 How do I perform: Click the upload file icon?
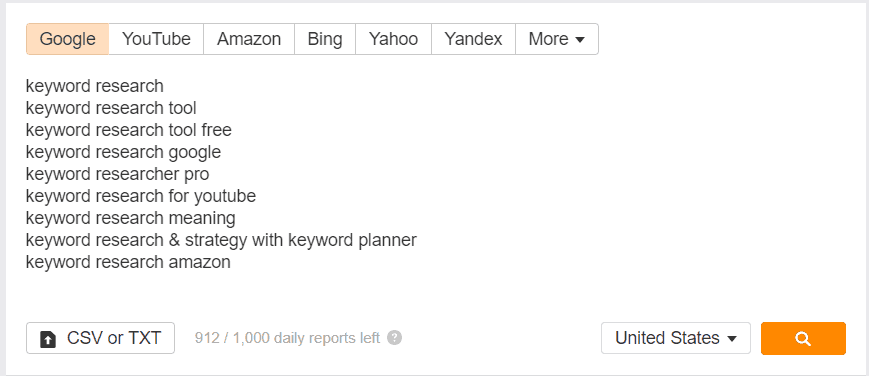point(48,339)
